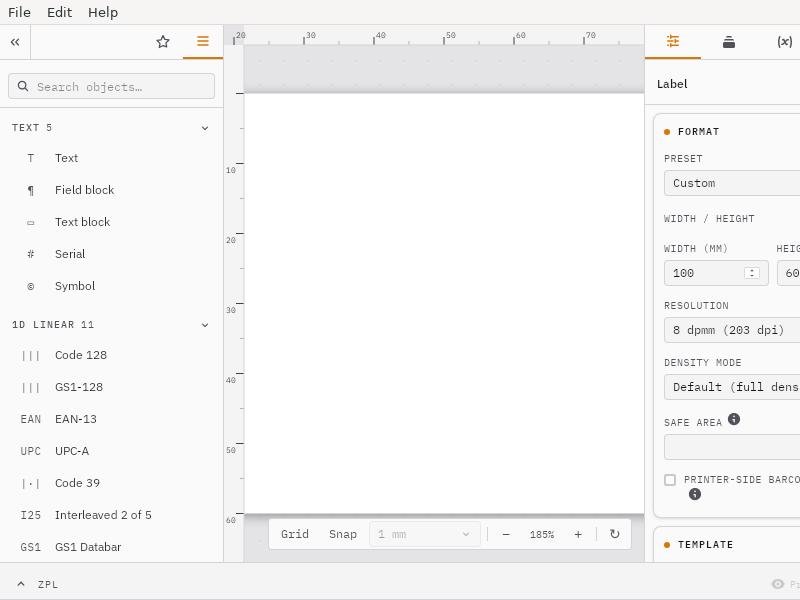Add a Text object
Viewport: 800px width, 600px height.
(x=111, y=158)
